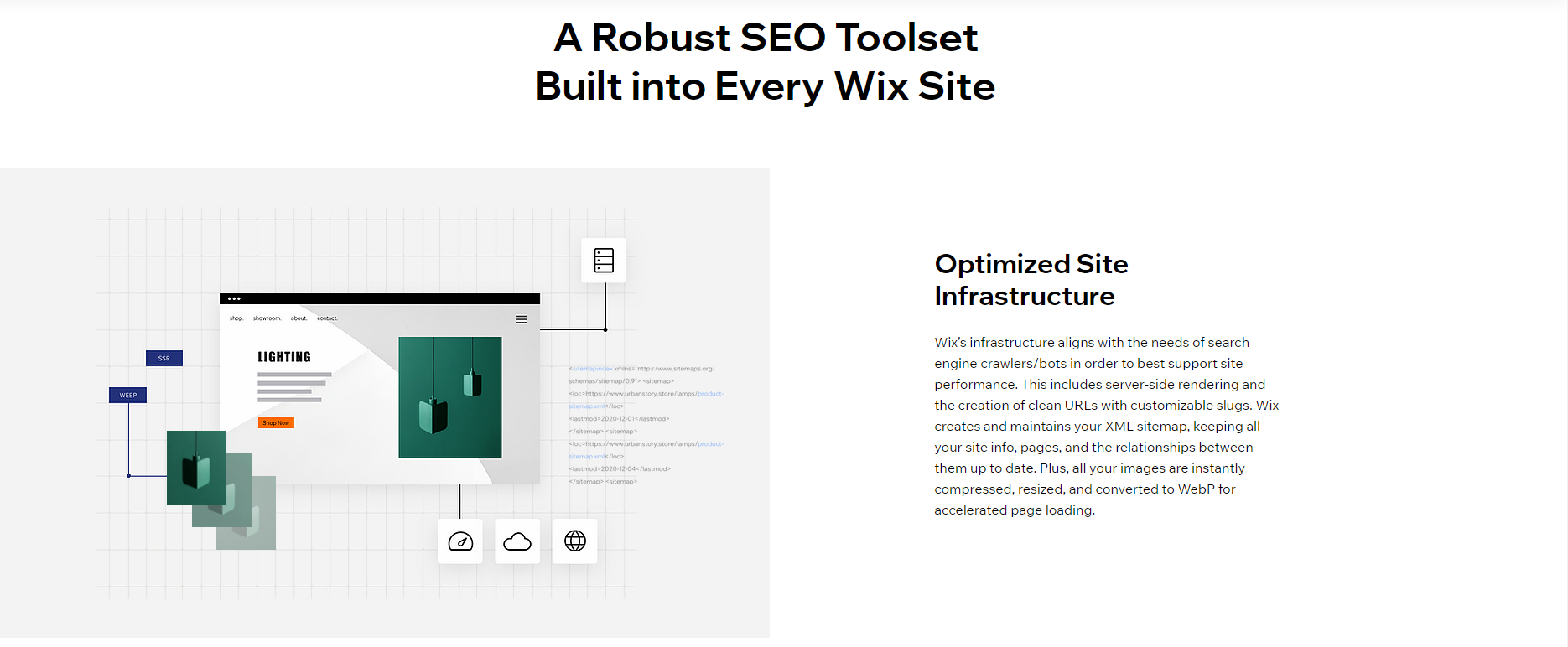Click the blue SSR tag

pos(164,359)
